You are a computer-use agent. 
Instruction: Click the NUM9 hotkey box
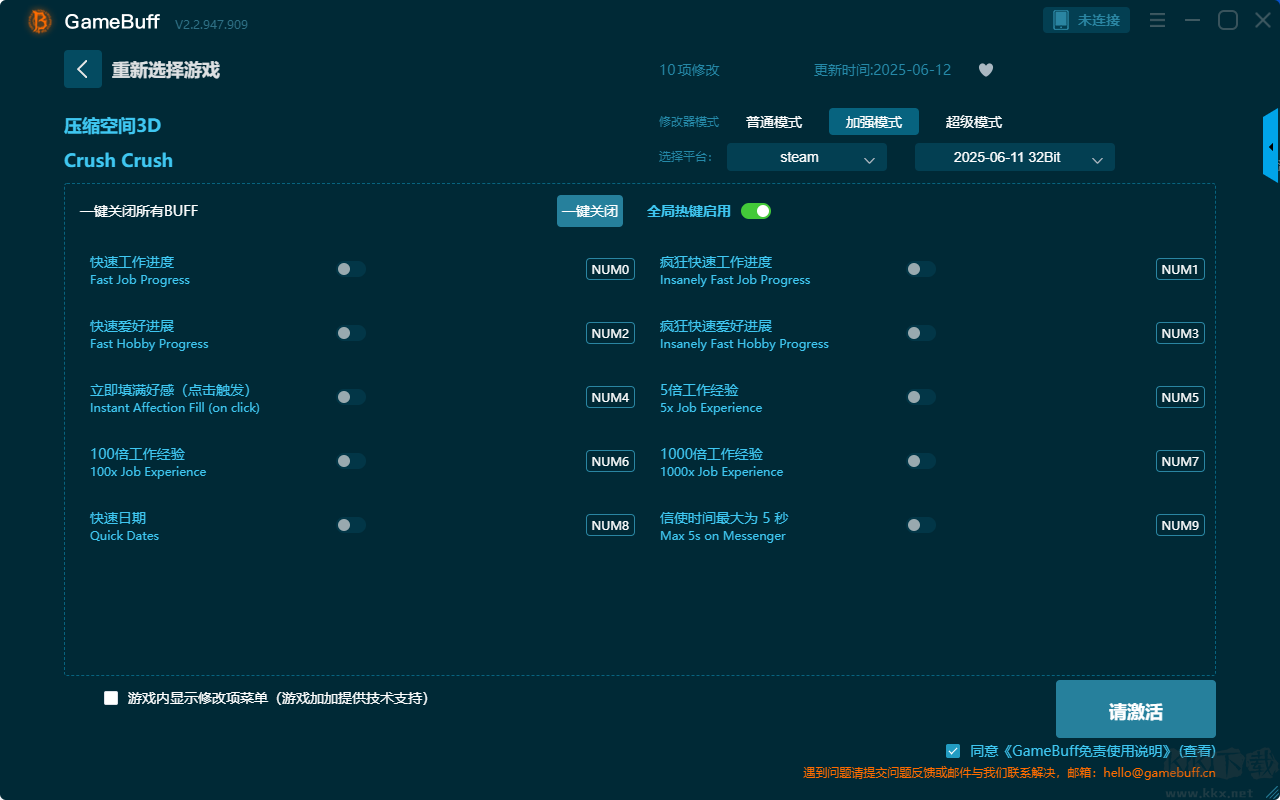[1180, 525]
